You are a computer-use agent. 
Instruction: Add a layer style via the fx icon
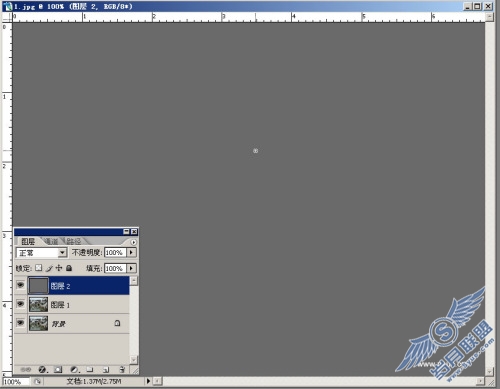[42, 369]
